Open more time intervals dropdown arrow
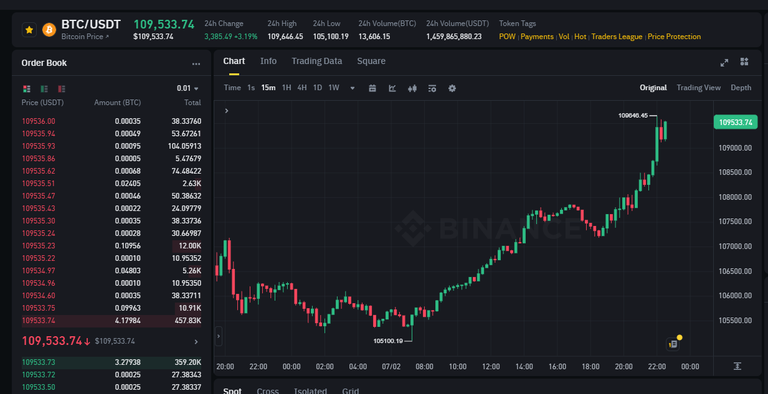 point(352,88)
